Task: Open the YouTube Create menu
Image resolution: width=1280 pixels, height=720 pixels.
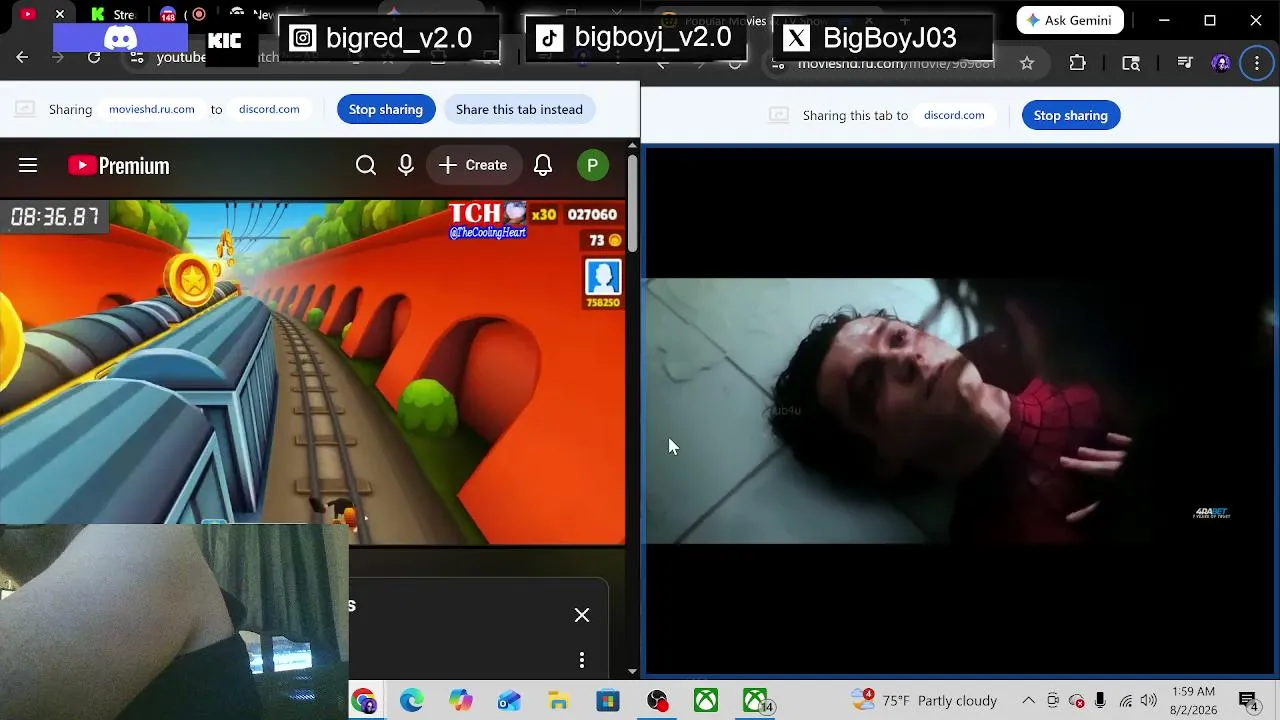Action: click(x=473, y=165)
